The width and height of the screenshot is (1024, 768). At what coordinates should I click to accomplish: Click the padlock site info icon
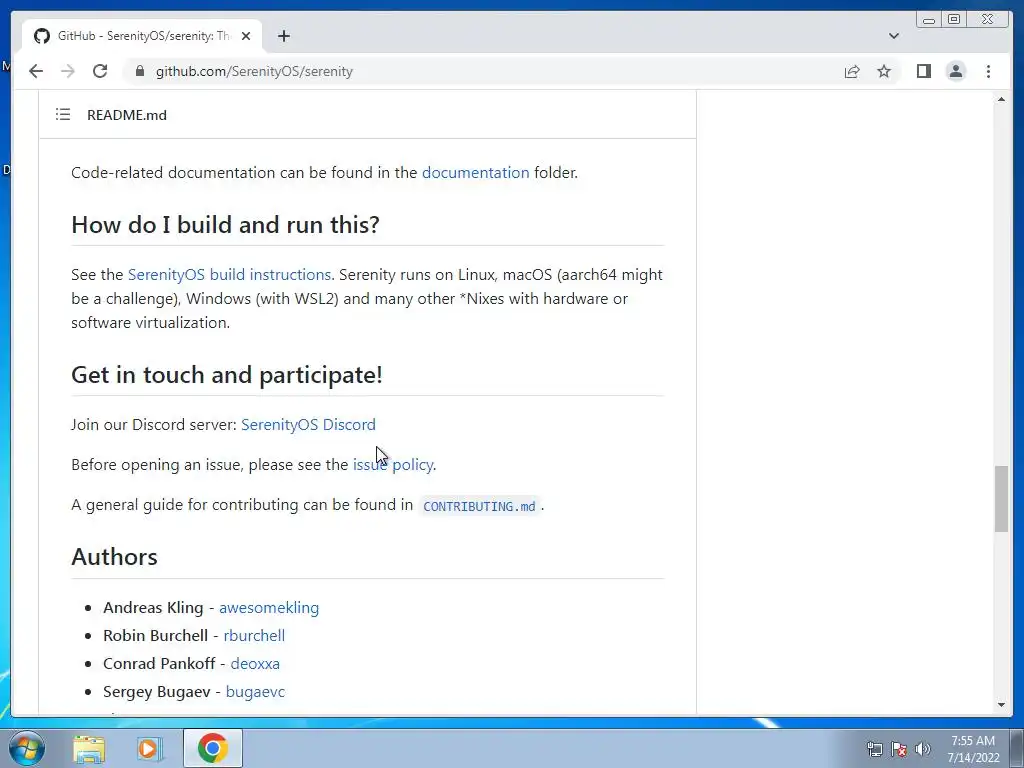(x=139, y=71)
